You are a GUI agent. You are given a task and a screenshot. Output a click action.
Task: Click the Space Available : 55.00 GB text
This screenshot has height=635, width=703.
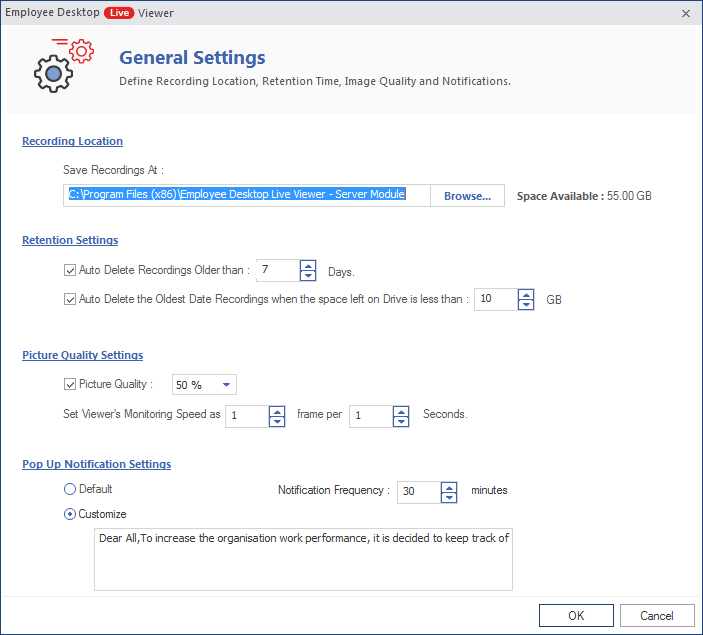[x=584, y=196]
